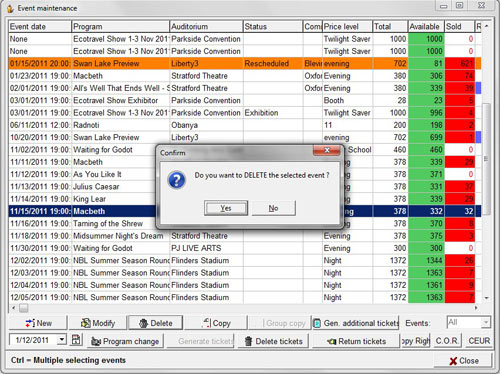Click the New event button icon
Screen dimensions: 500x374
(x=30, y=323)
